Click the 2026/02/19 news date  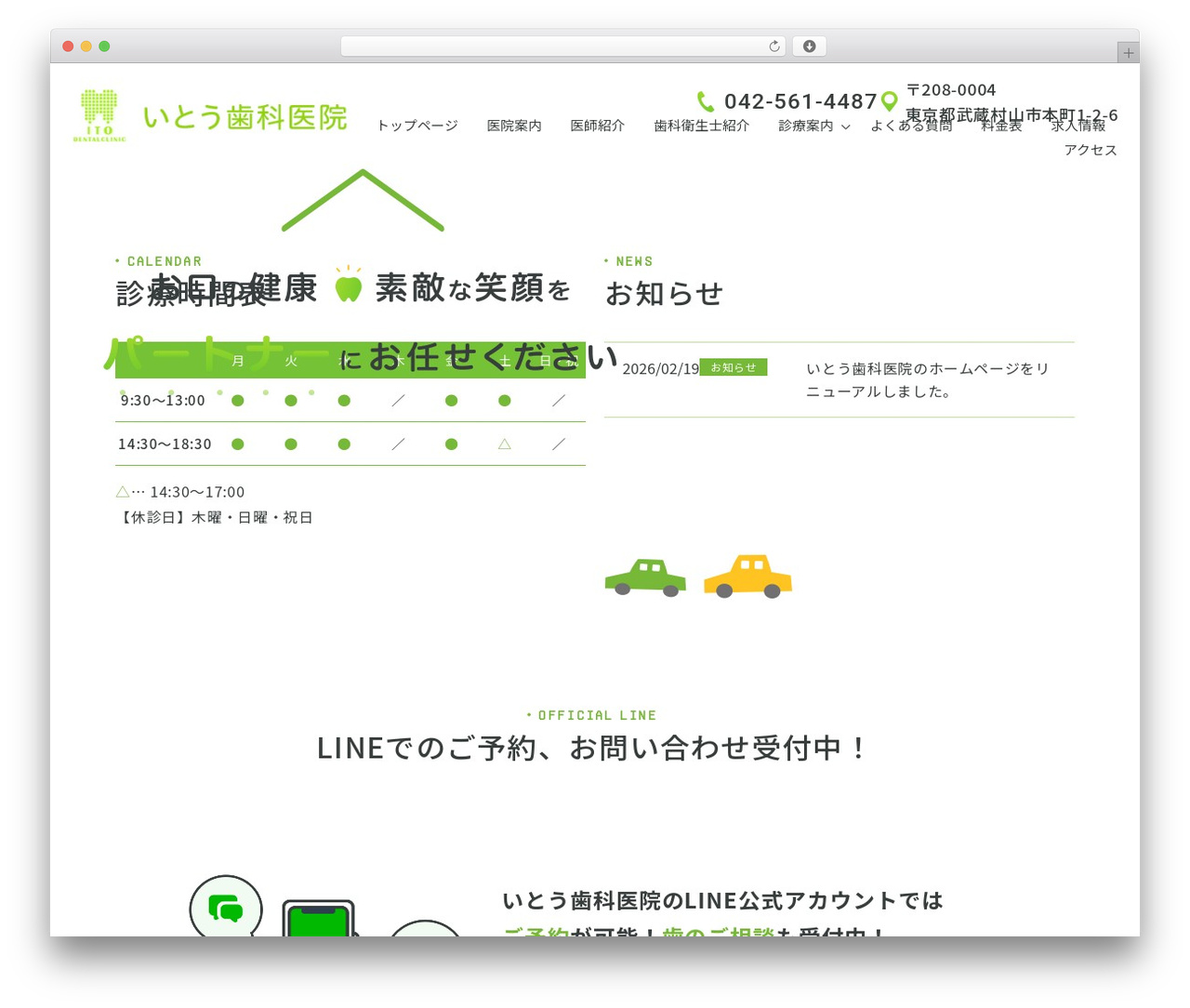coord(661,369)
